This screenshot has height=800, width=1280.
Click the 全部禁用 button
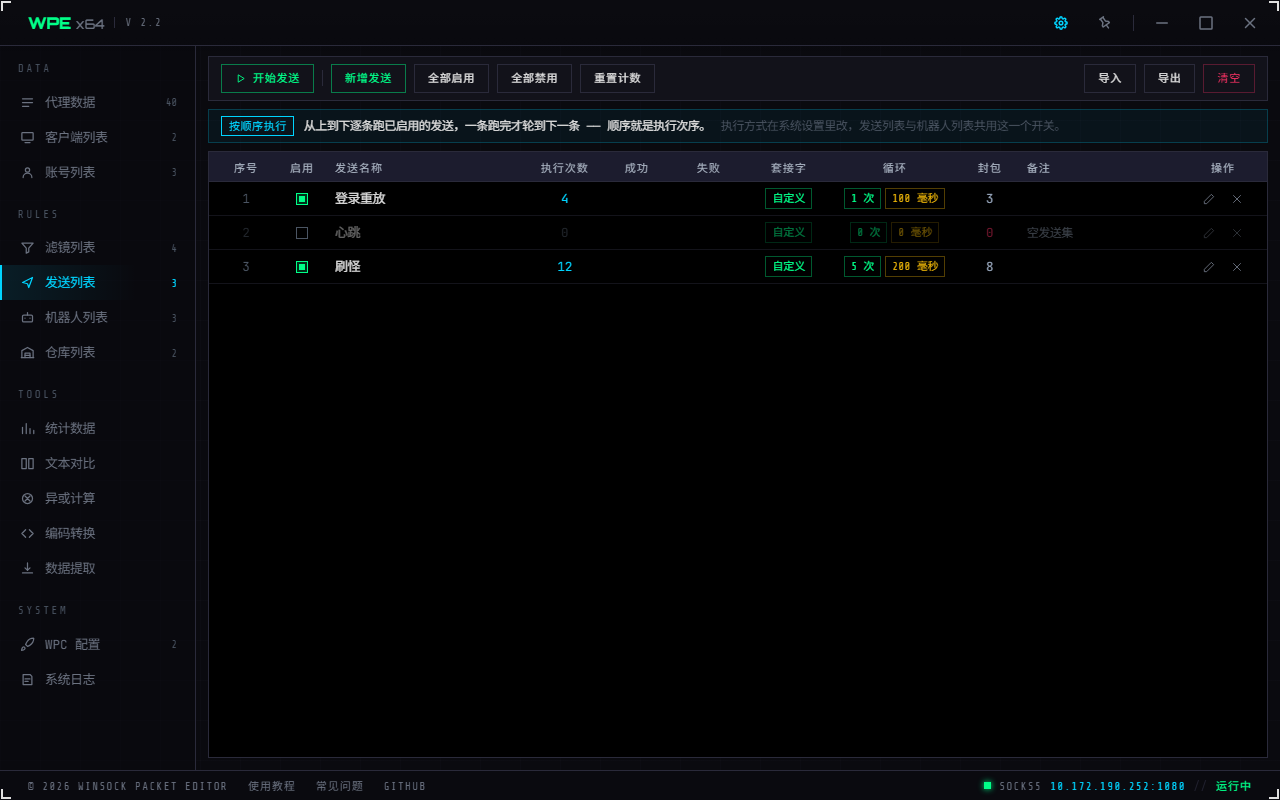click(534, 78)
